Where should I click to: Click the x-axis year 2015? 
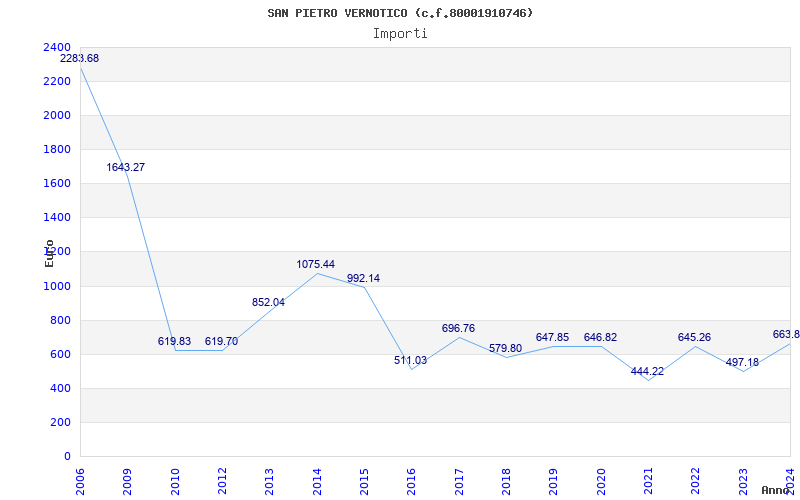click(364, 482)
